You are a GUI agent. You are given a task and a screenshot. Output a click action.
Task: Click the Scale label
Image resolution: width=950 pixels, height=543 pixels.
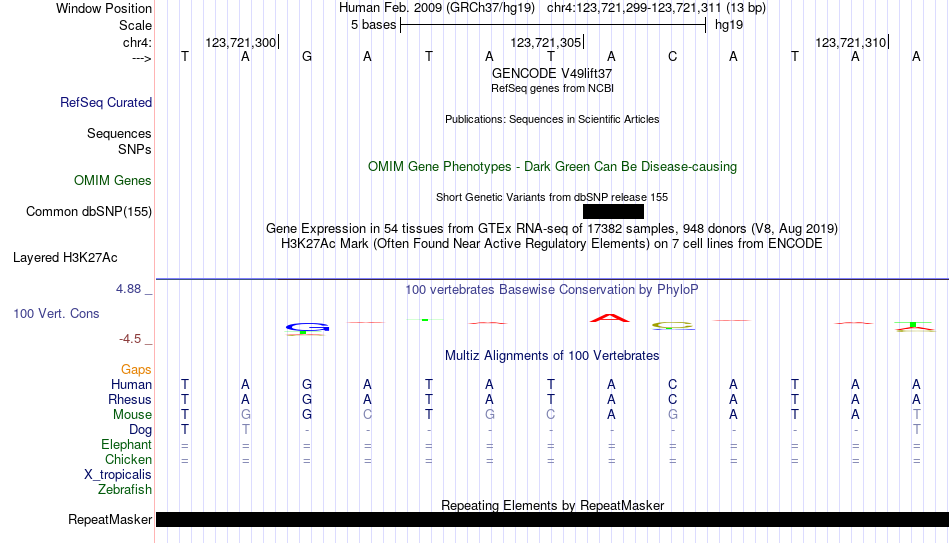coord(135,25)
